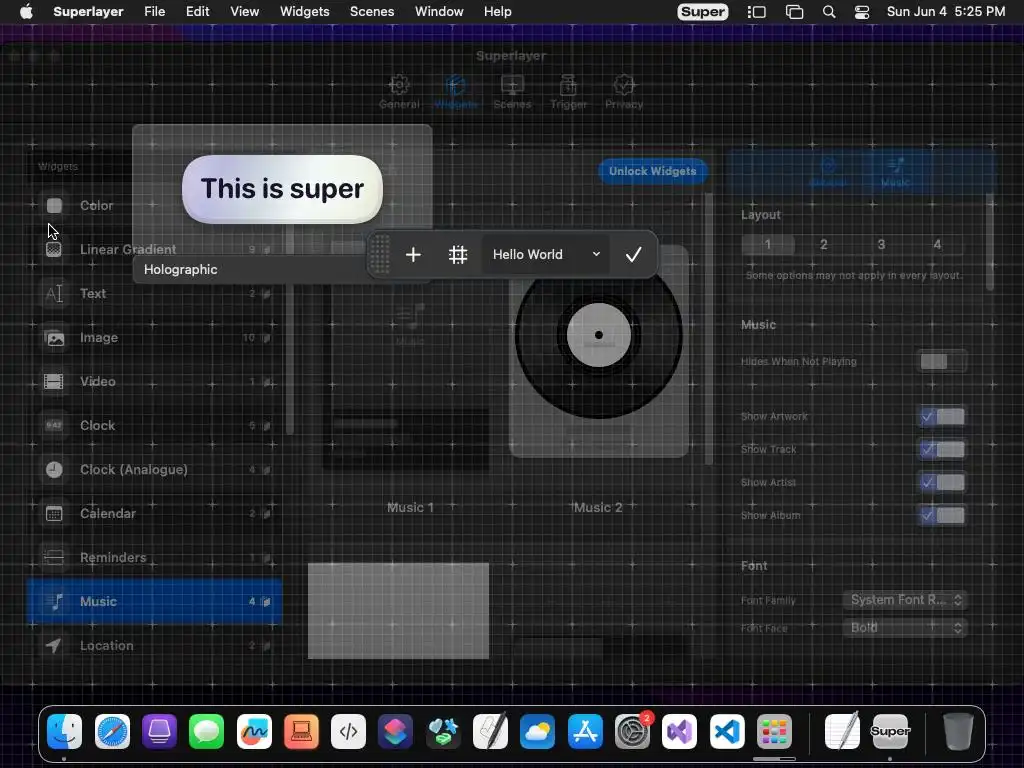Click the This is super widget

282,189
